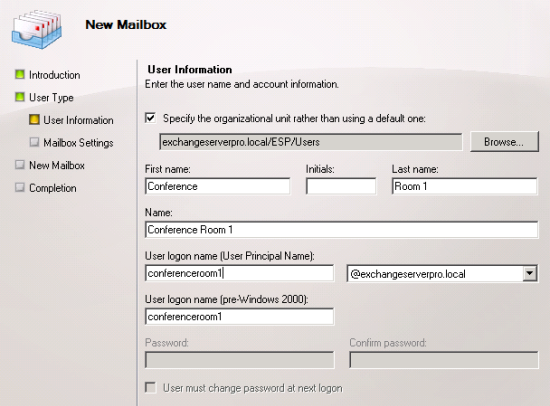Toggle User must change password checkbox
The height and width of the screenshot is (406, 550).
pos(150,388)
